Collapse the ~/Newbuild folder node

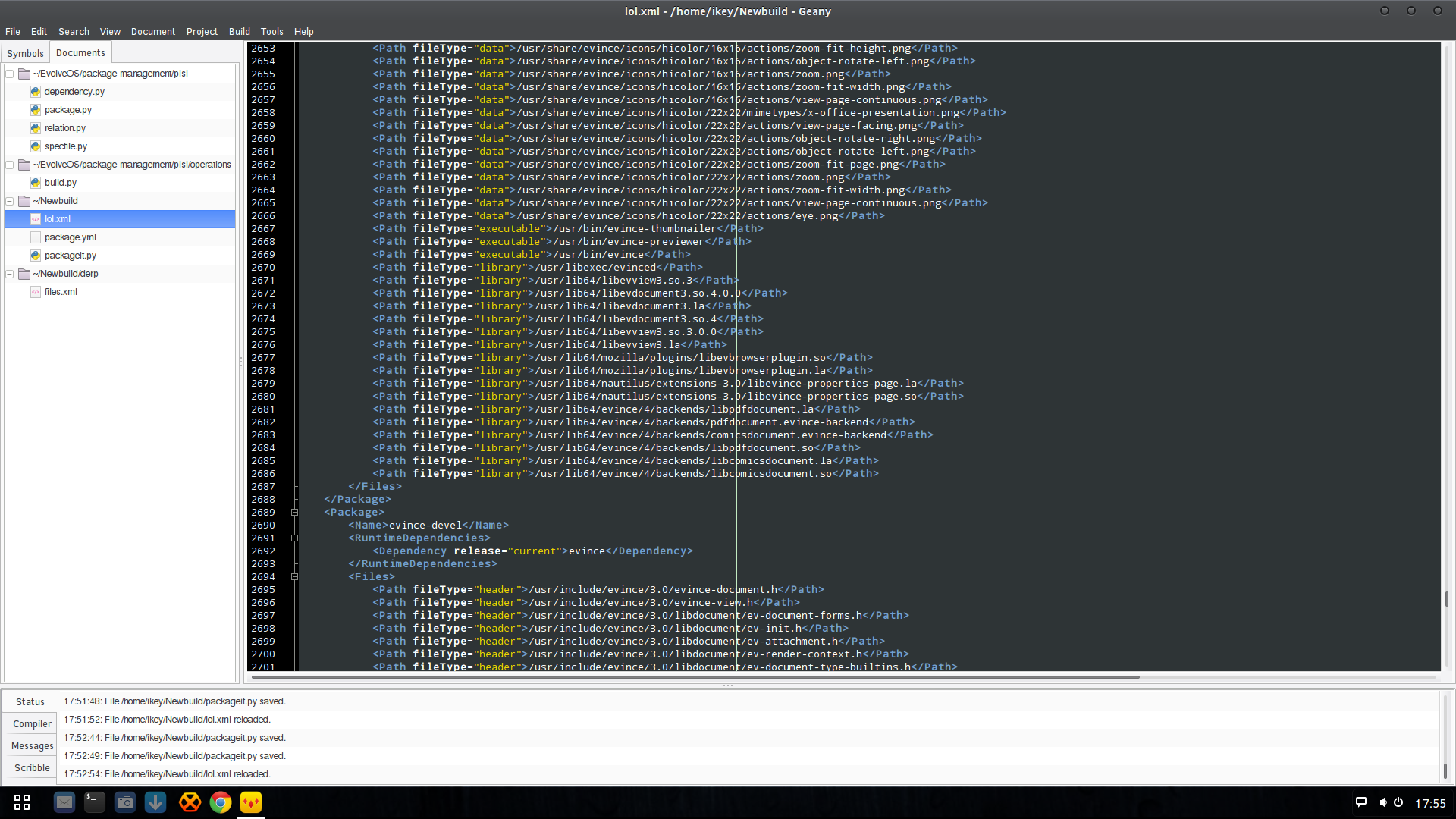[10, 201]
